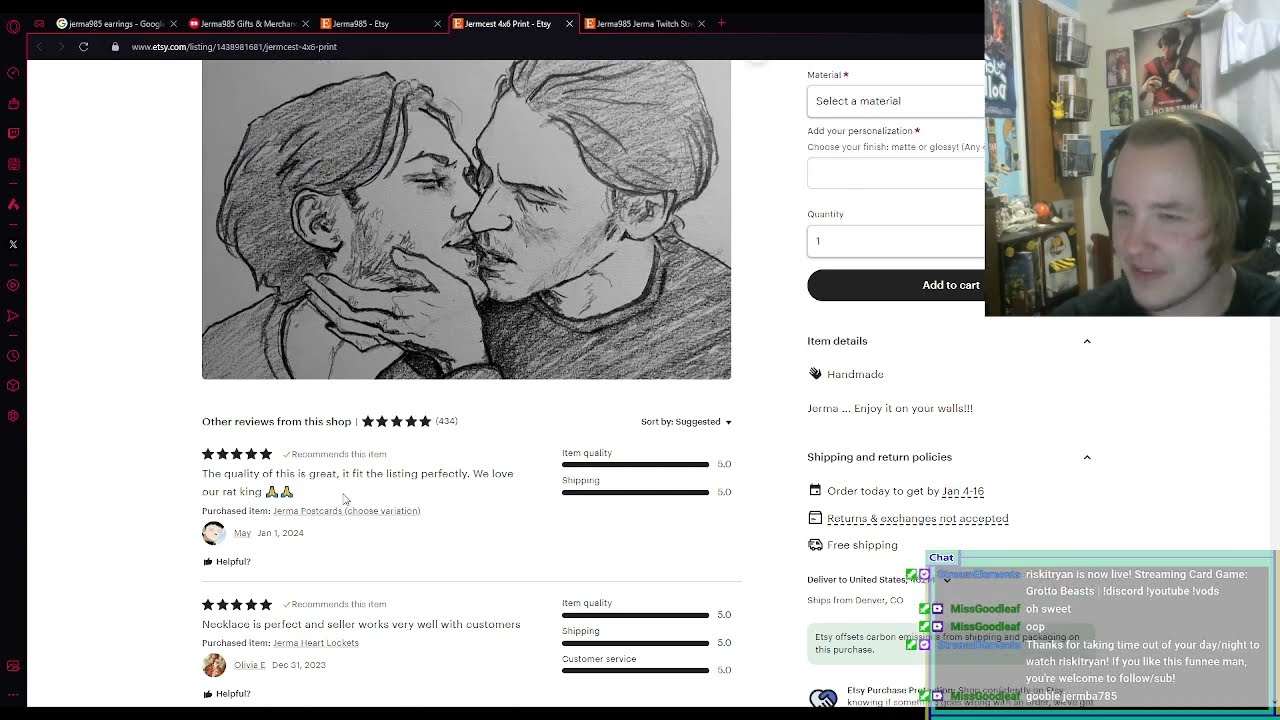The width and height of the screenshot is (1280, 720).
Task: Reload the Etsy page
Action: click(x=84, y=47)
